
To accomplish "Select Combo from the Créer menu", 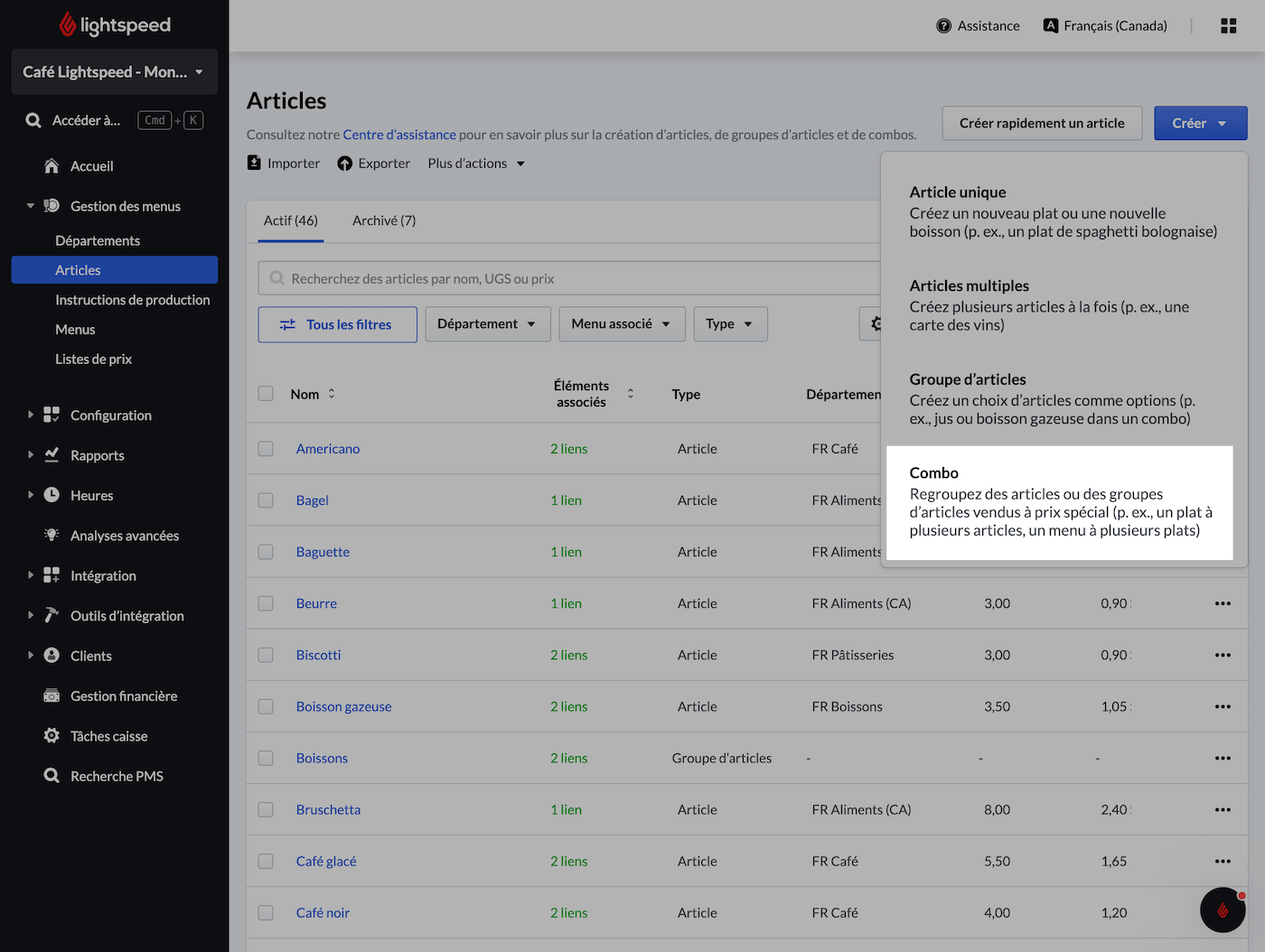I will [1060, 503].
